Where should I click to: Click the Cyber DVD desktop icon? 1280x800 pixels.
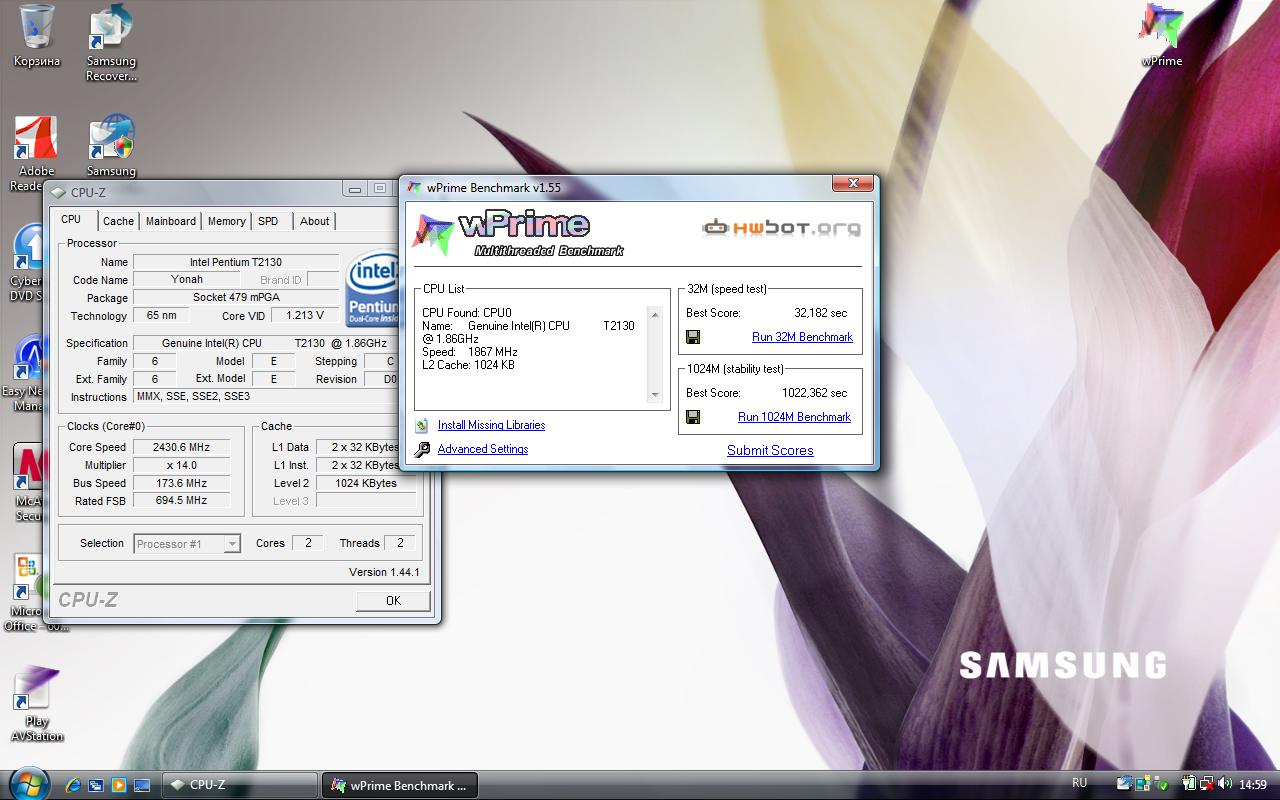pyautogui.click(x=26, y=263)
